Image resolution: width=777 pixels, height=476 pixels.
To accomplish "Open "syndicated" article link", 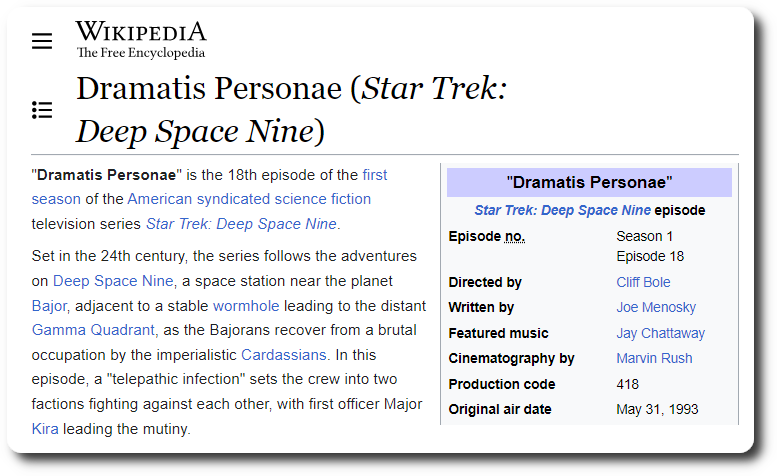I will click(x=233, y=199).
